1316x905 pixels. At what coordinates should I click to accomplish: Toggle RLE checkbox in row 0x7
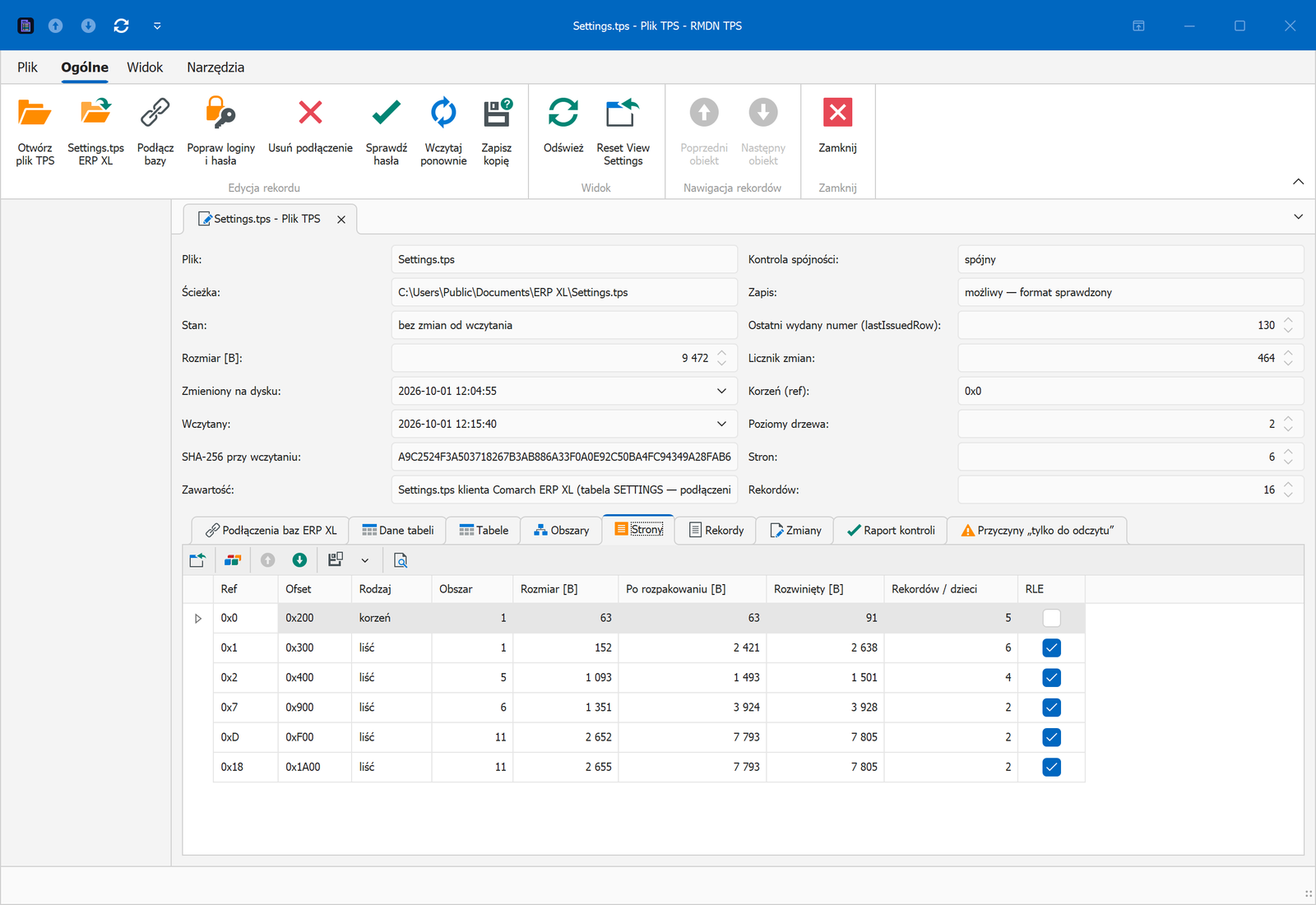(x=1051, y=707)
